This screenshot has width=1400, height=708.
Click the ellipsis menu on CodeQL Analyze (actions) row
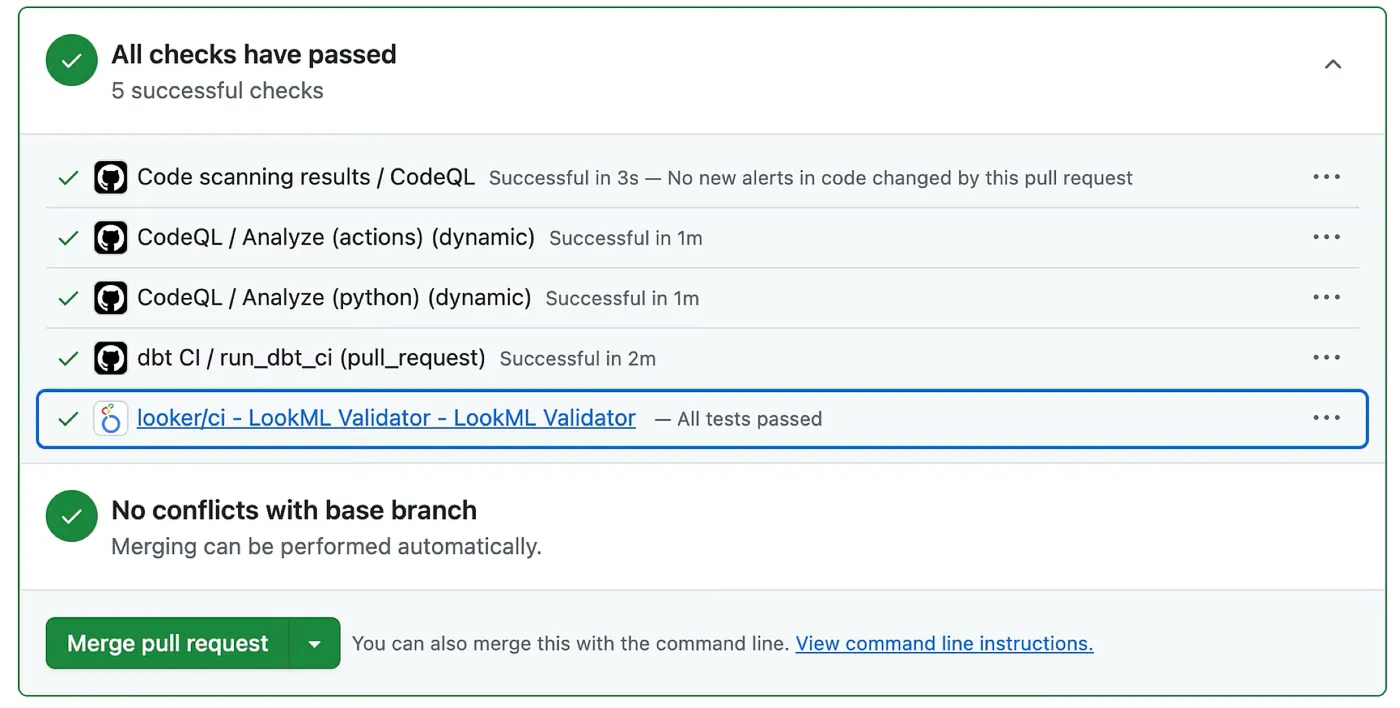(x=1326, y=237)
